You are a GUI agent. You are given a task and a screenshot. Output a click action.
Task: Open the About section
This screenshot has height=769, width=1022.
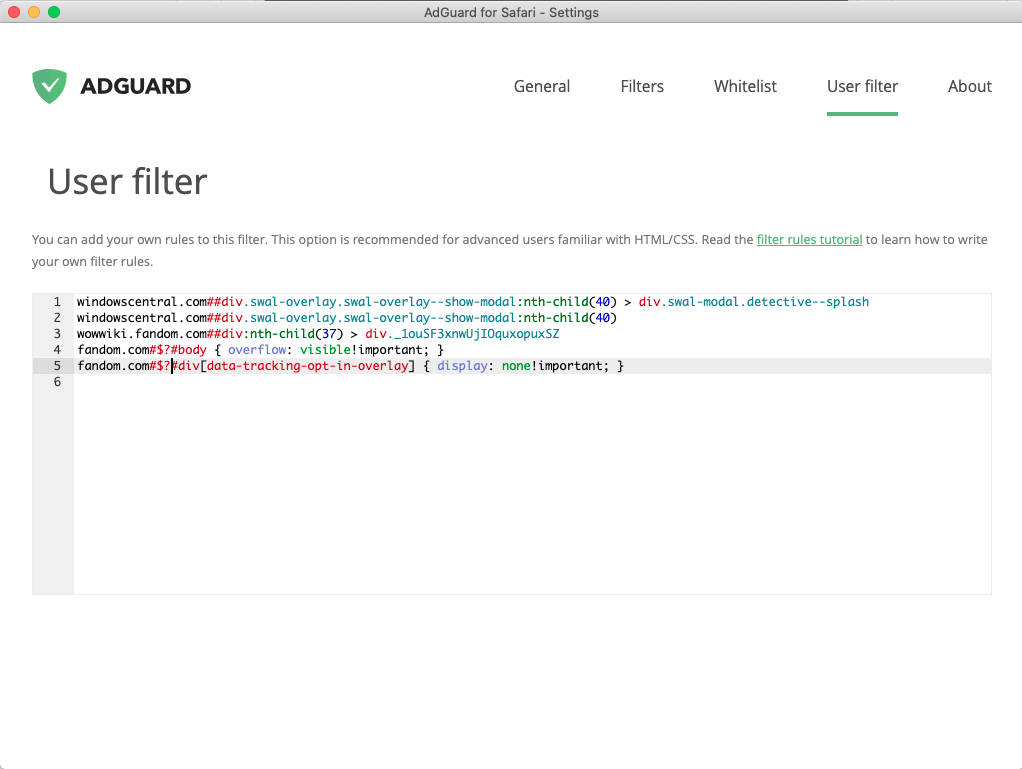[x=968, y=86]
